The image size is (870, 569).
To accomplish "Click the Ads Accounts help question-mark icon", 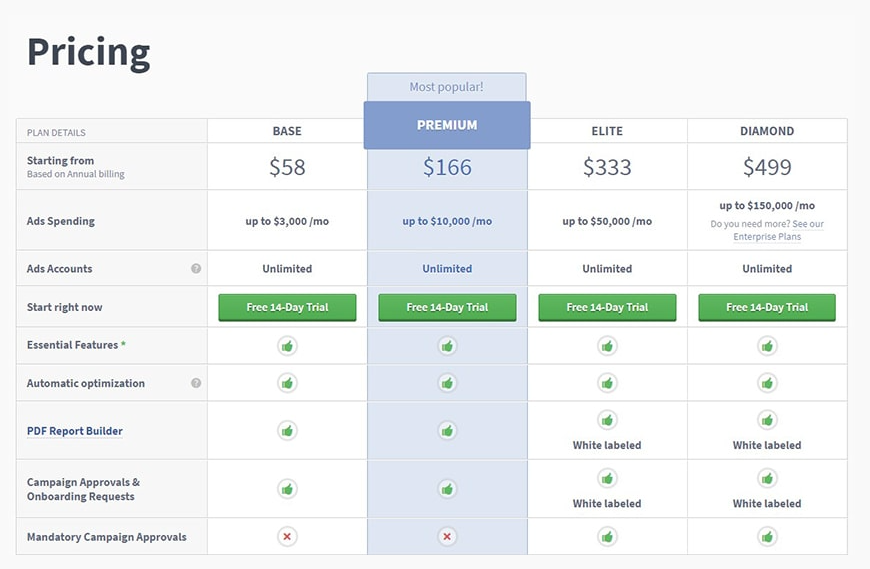I will point(196,268).
